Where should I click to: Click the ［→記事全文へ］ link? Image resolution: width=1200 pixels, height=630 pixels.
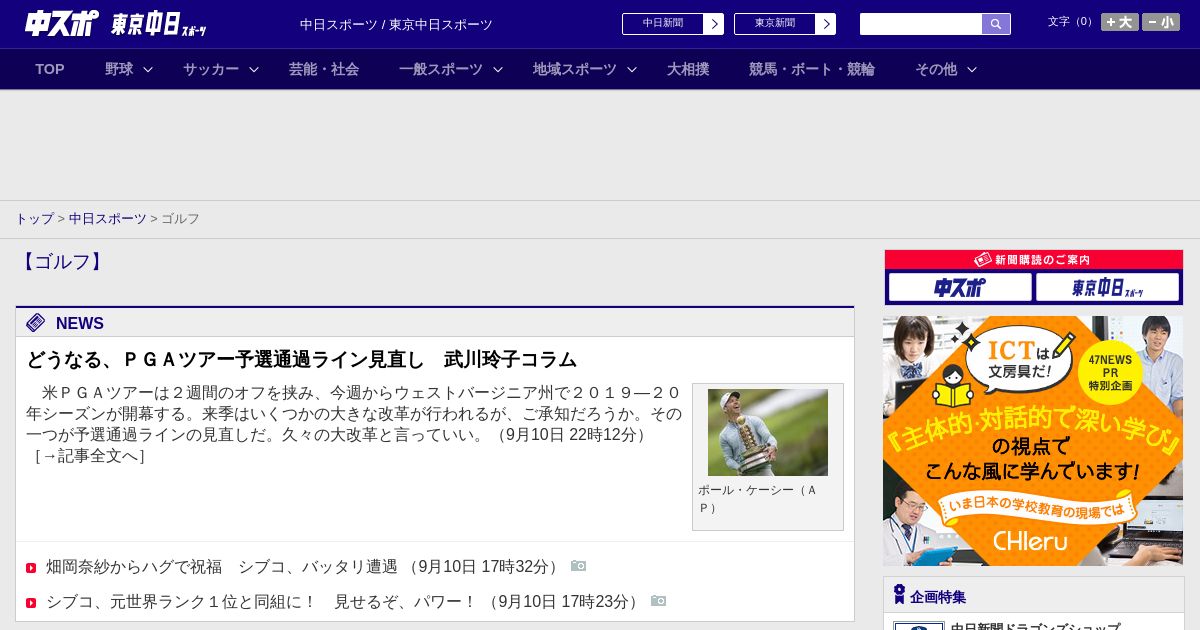pos(89,456)
